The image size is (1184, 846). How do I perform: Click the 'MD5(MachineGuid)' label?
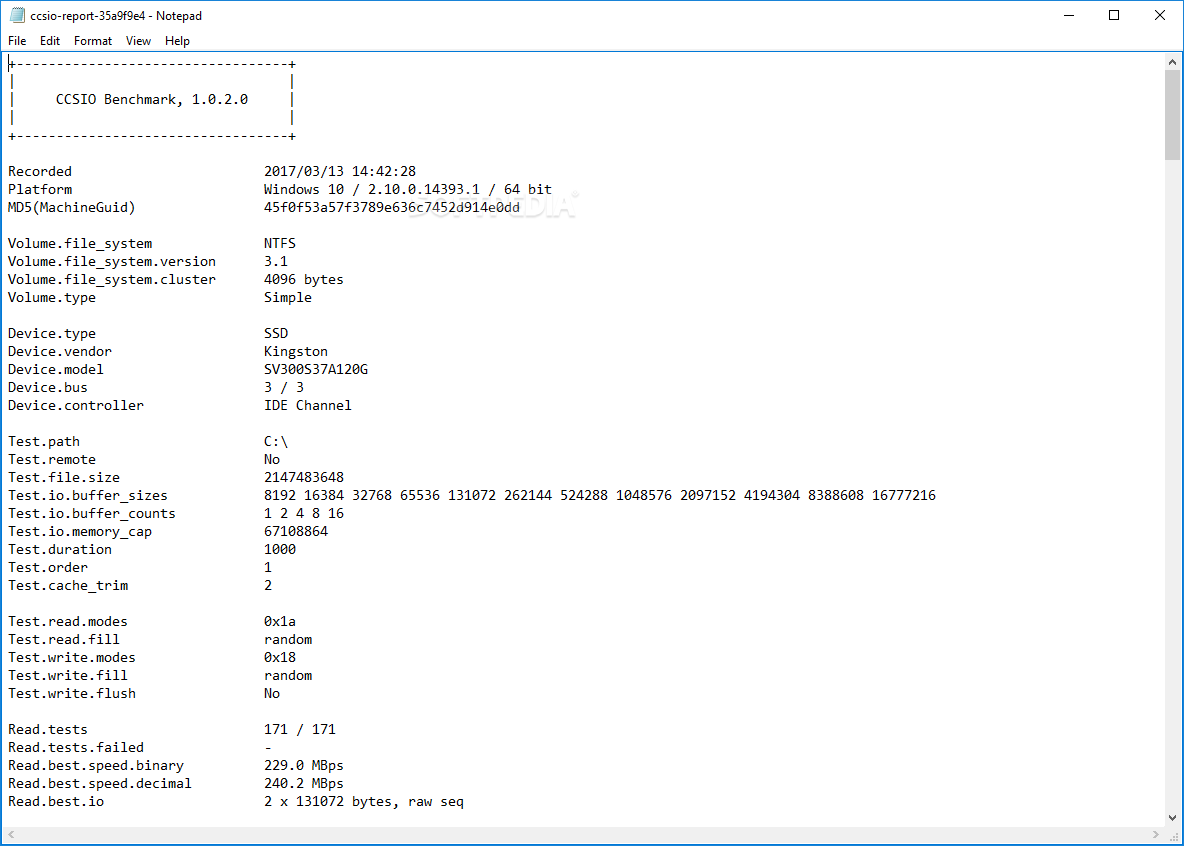tap(72, 208)
